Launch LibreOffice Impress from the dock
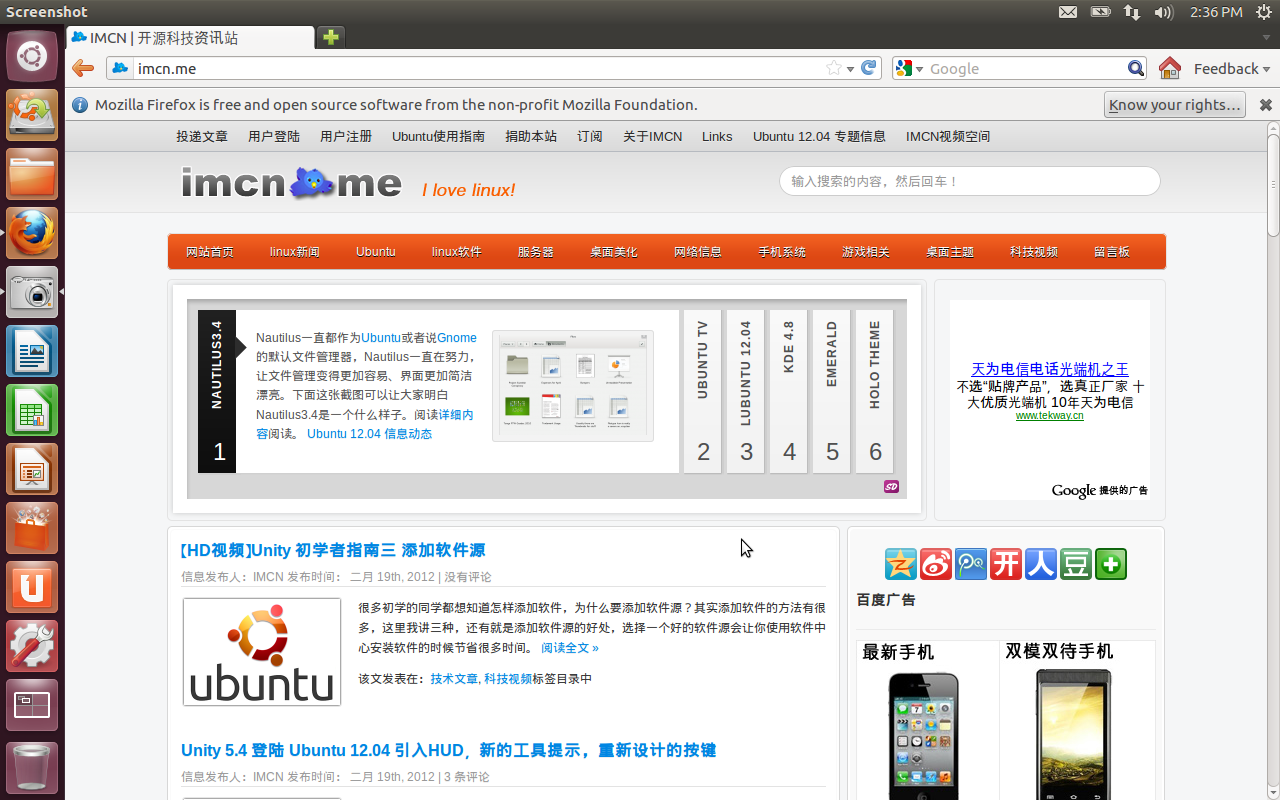 pos(32,469)
